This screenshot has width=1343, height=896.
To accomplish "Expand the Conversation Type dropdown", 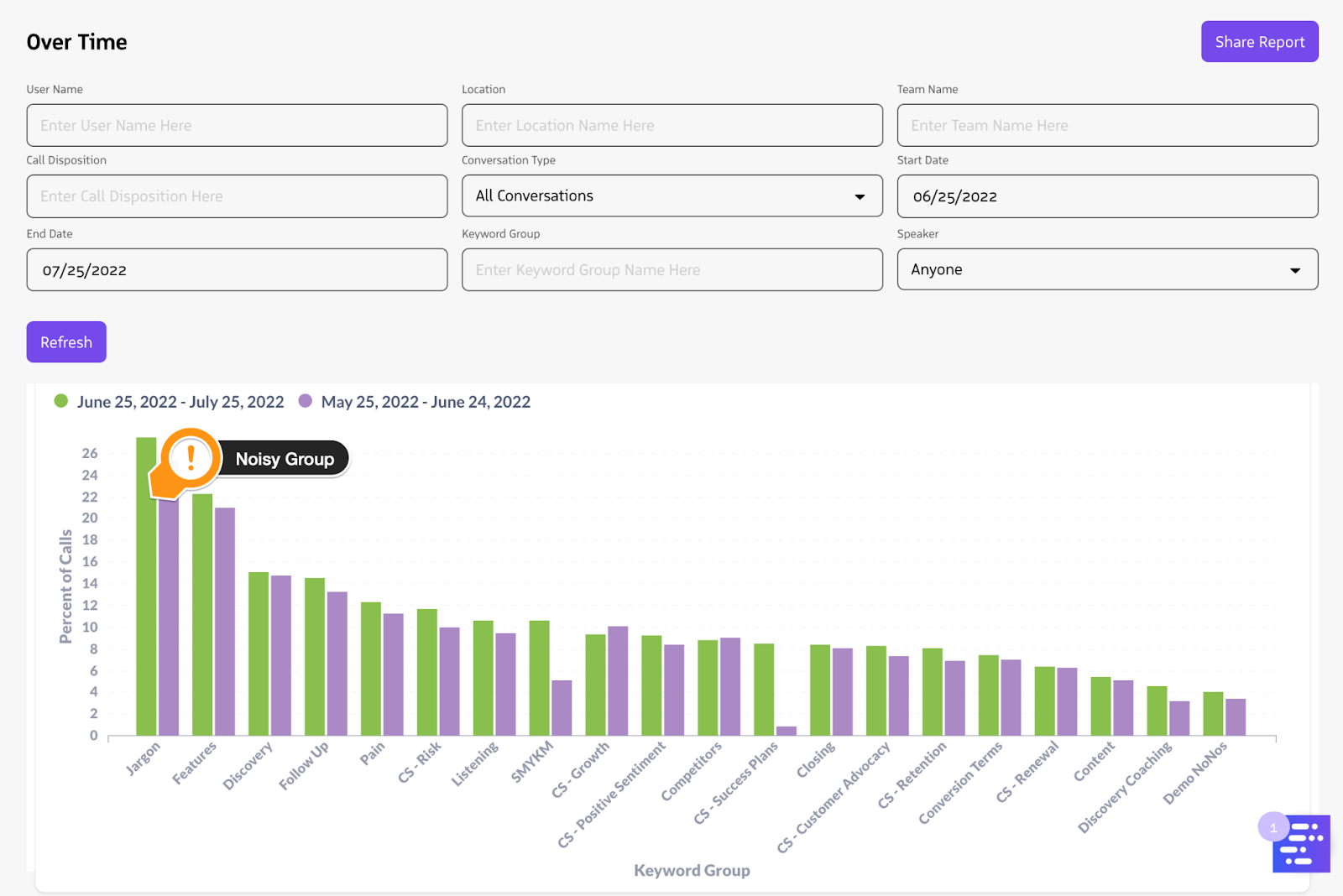I will (x=671, y=196).
